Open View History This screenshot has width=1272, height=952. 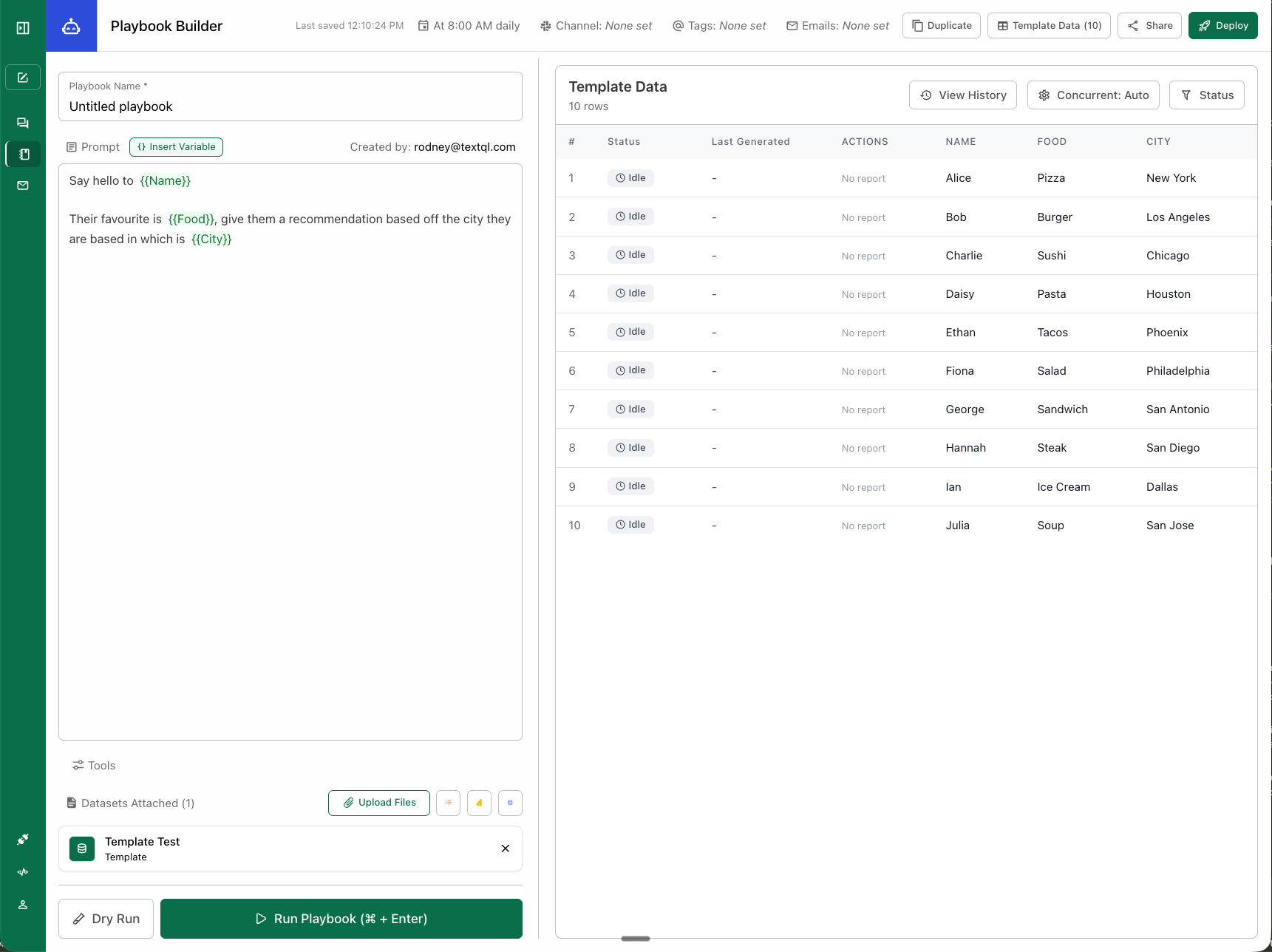point(963,95)
